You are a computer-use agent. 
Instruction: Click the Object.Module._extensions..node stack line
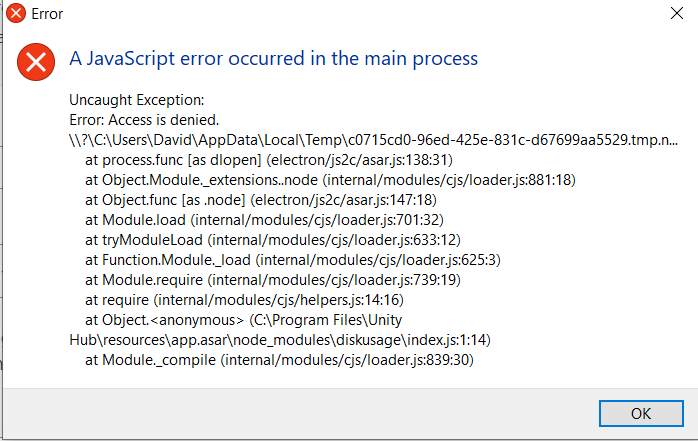[x=330, y=180]
